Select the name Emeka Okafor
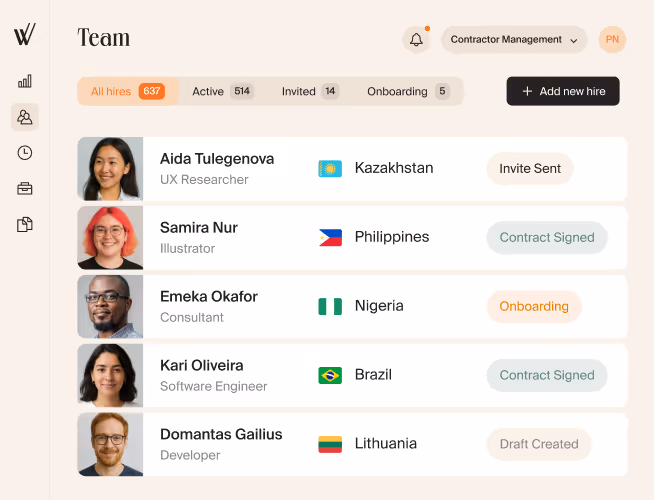This screenshot has width=654, height=500. (x=209, y=296)
